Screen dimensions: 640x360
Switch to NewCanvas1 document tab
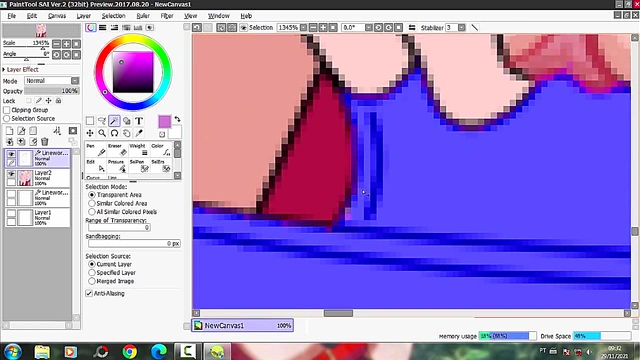tap(242, 325)
